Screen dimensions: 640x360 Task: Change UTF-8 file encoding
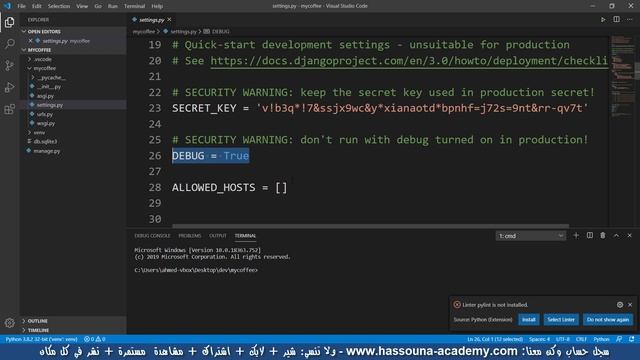click(563, 339)
